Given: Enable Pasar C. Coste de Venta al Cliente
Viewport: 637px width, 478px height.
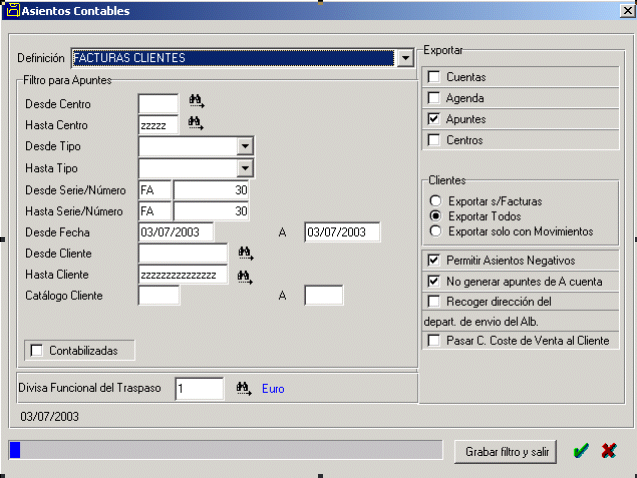Looking at the screenshot, I should click(434, 340).
